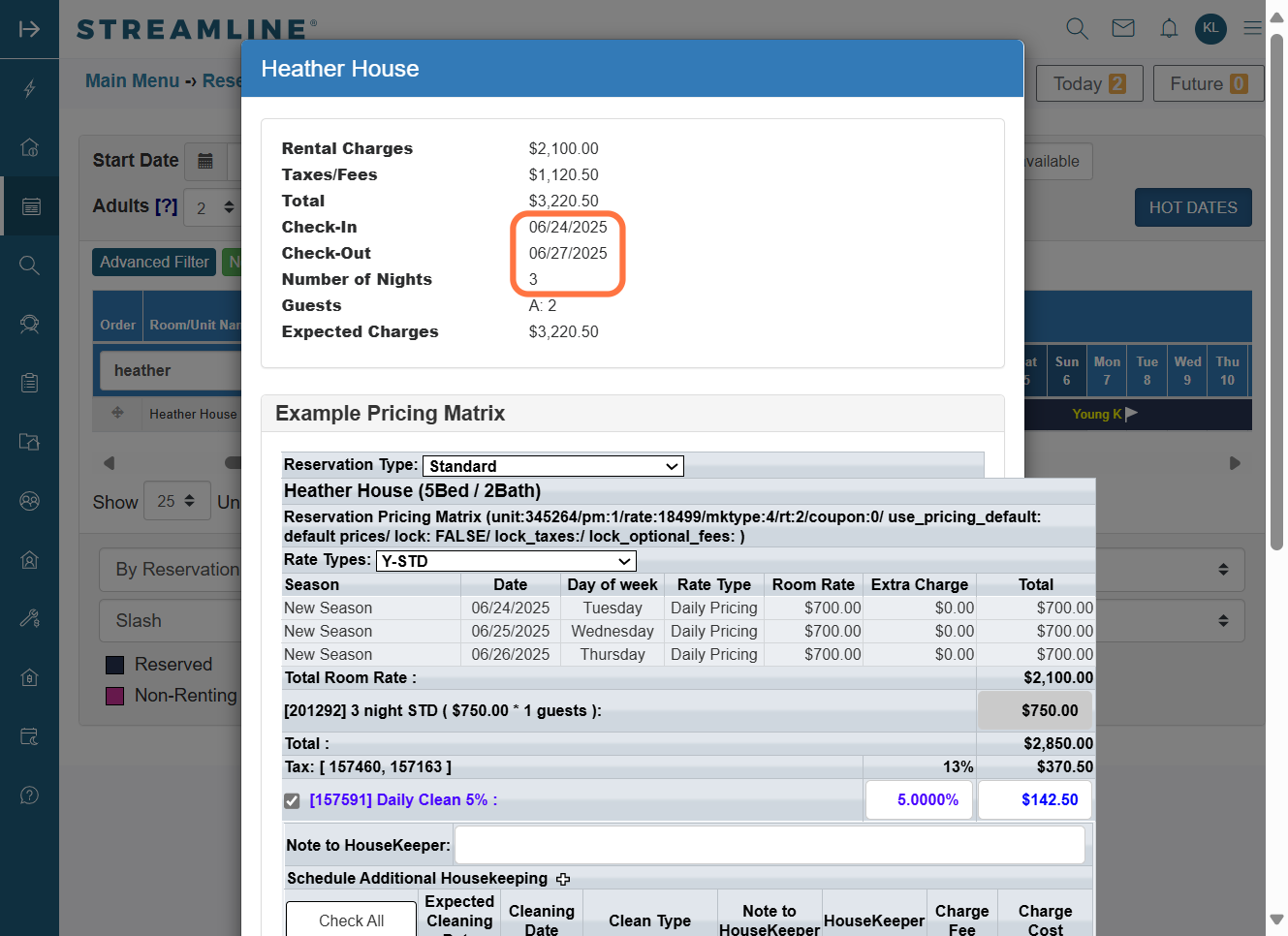Open the Advanced Filter button

click(x=154, y=263)
